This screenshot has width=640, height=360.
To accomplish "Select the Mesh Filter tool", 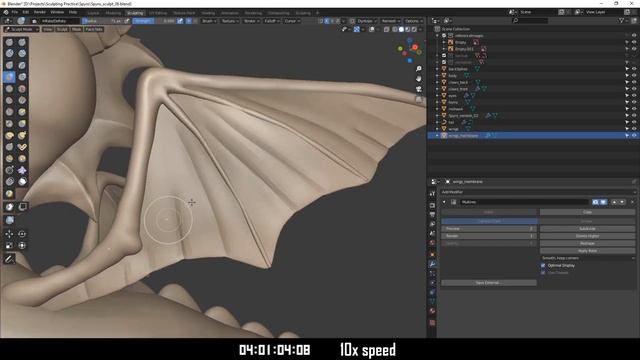I will (9, 220).
